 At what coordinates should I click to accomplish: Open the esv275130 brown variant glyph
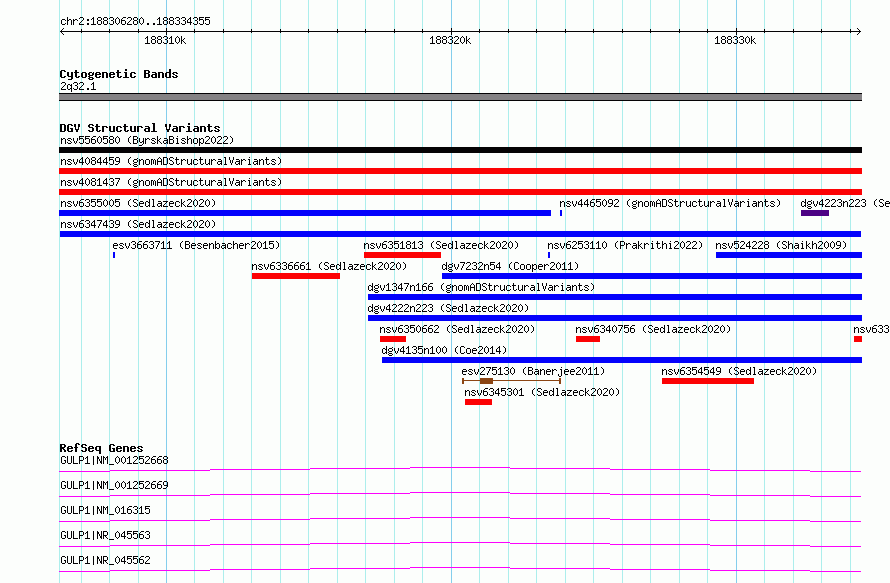point(511,381)
